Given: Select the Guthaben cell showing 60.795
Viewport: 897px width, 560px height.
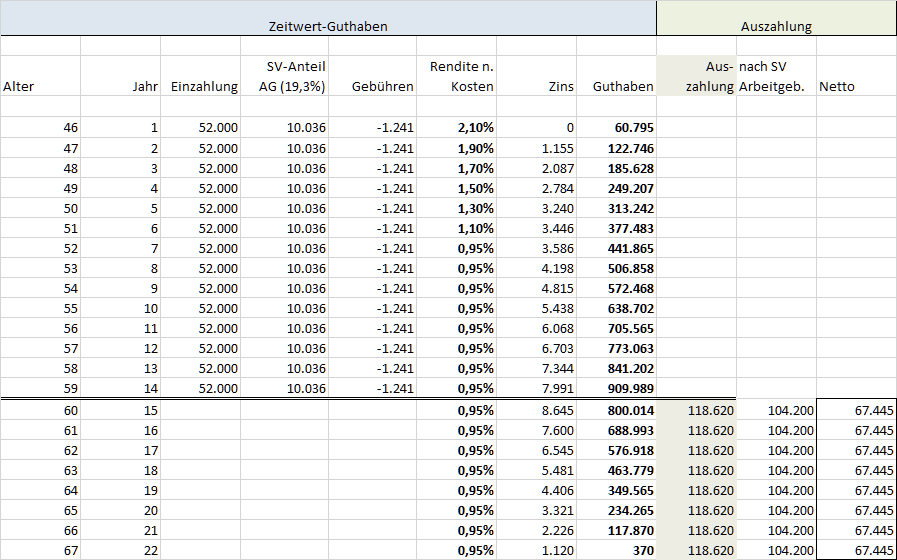Looking at the screenshot, I should (x=616, y=128).
